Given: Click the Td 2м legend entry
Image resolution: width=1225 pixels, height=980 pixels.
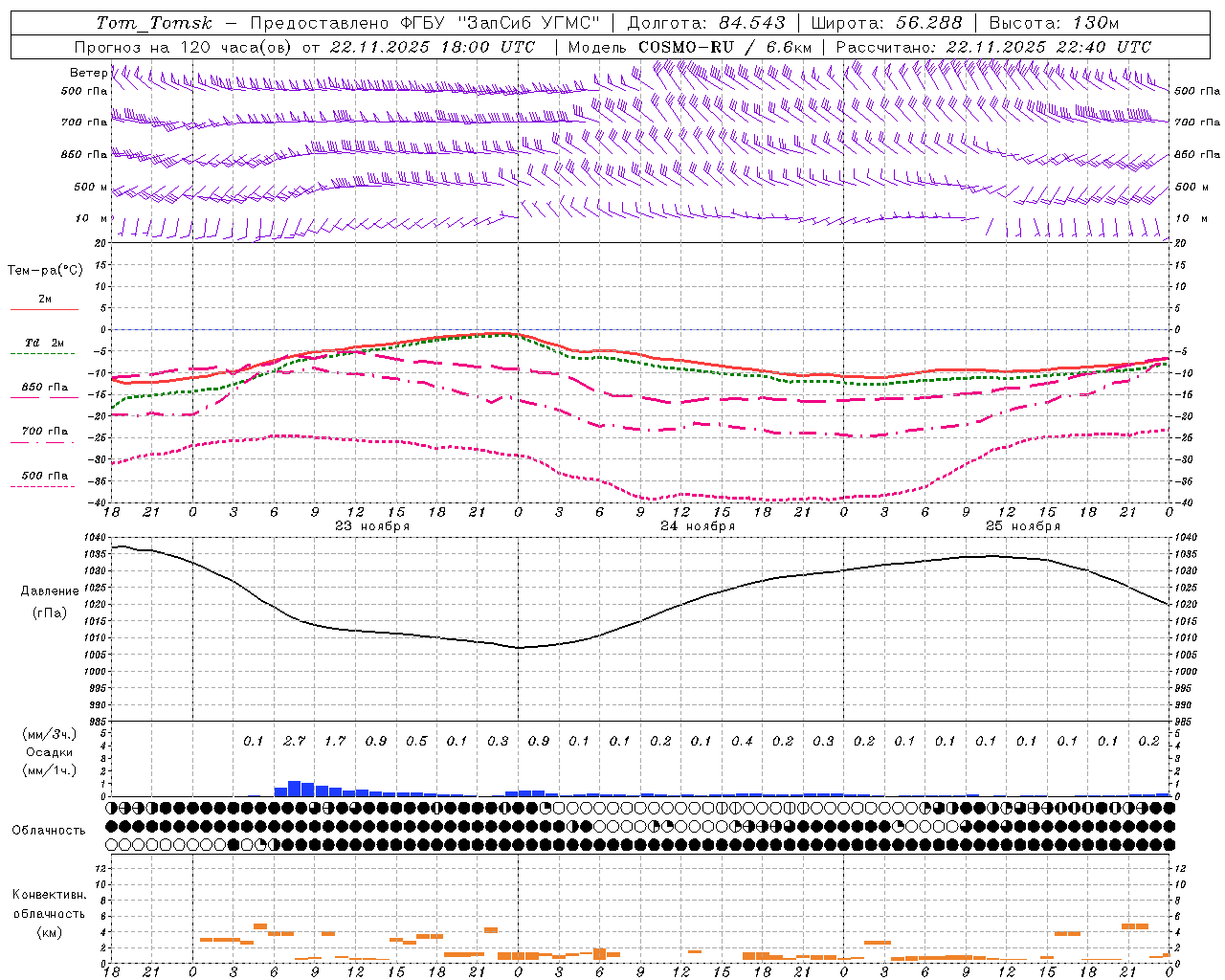Looking at the screenshot, I should (x=44, y=343).
